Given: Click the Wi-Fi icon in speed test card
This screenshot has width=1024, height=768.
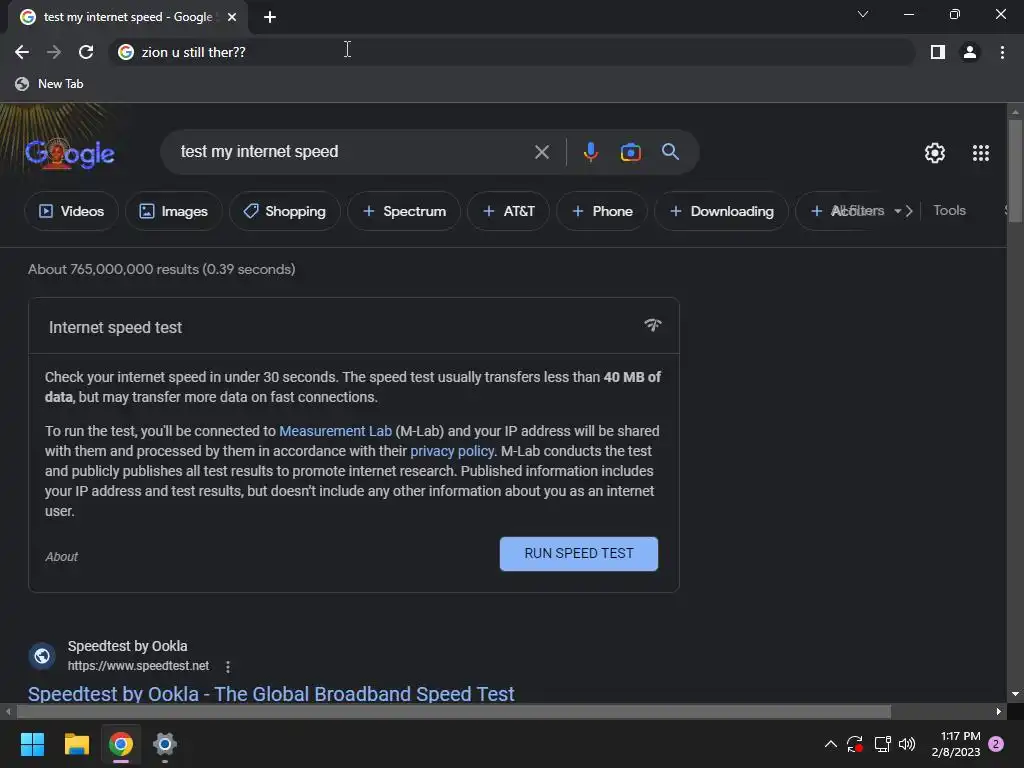Looking at the screenshot, I should [x=652, y=325].
